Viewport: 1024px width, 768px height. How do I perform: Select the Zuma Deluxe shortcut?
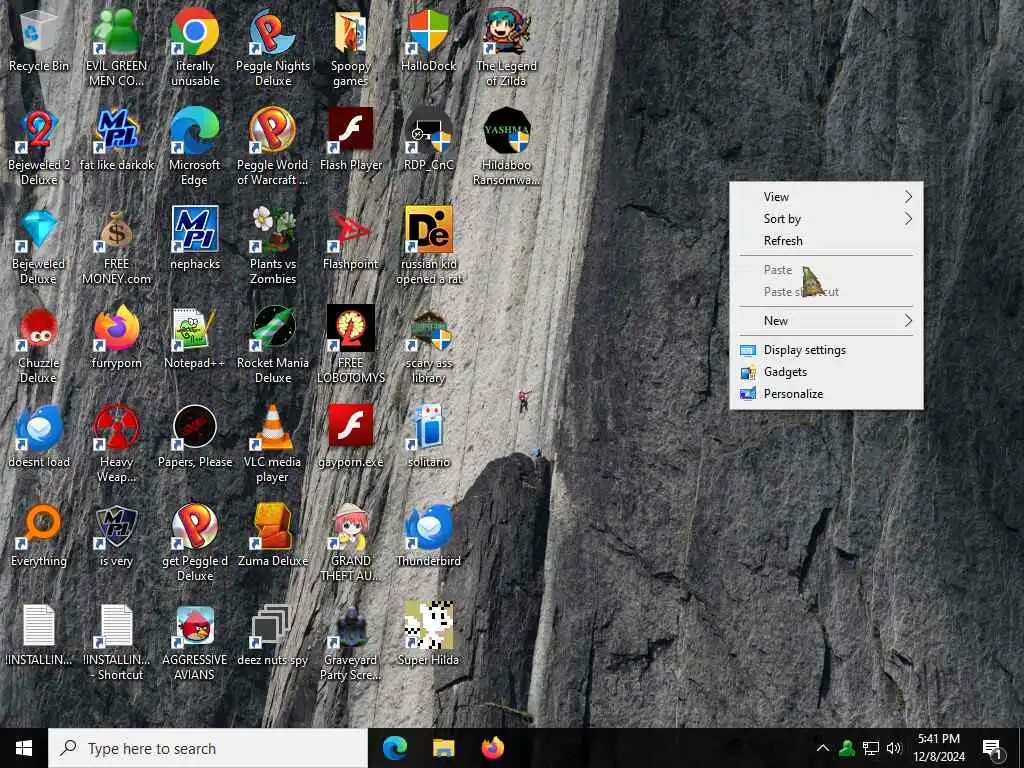coord(273,537)
